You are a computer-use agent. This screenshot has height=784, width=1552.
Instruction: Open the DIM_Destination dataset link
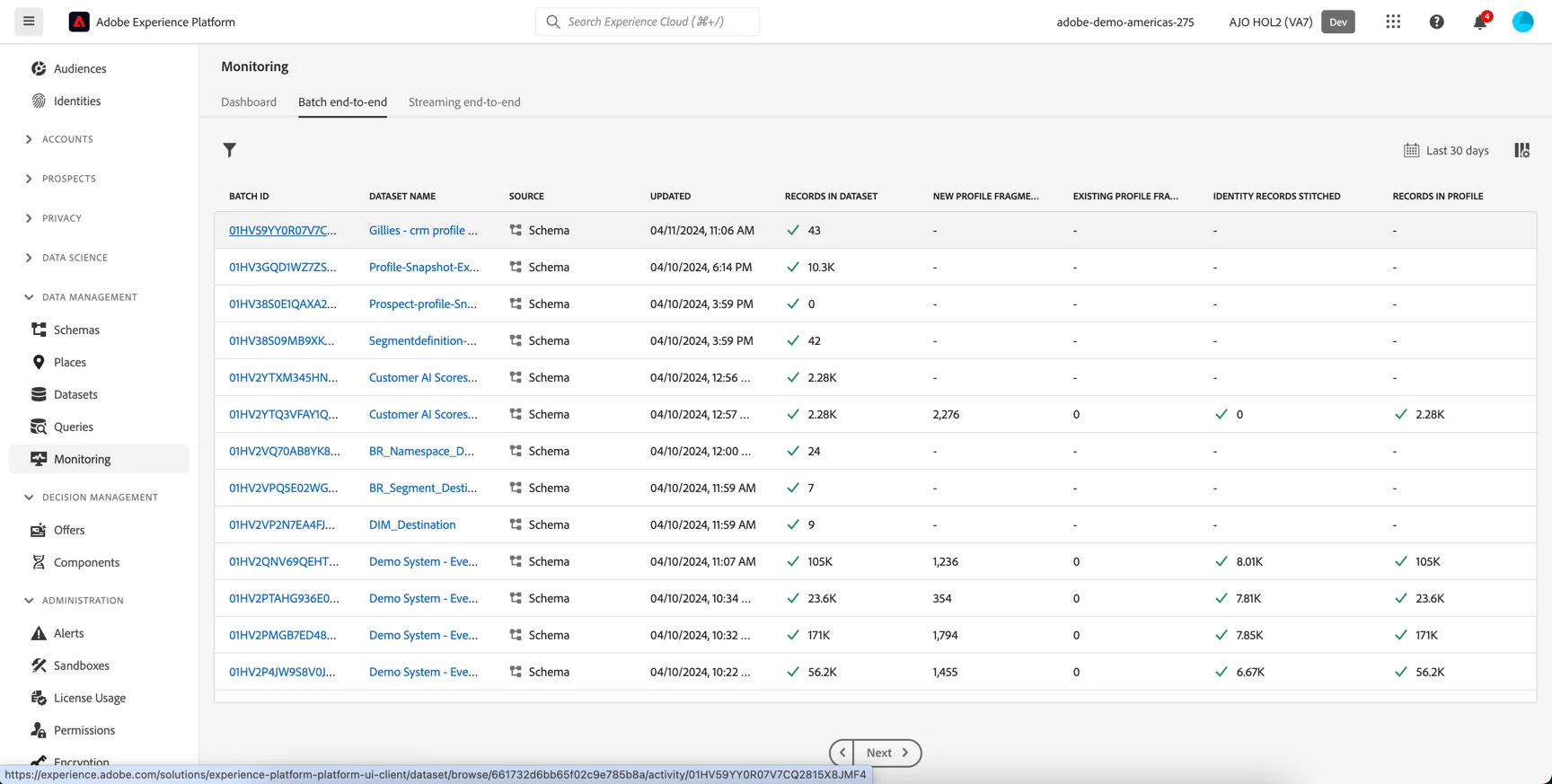(412, 524)
